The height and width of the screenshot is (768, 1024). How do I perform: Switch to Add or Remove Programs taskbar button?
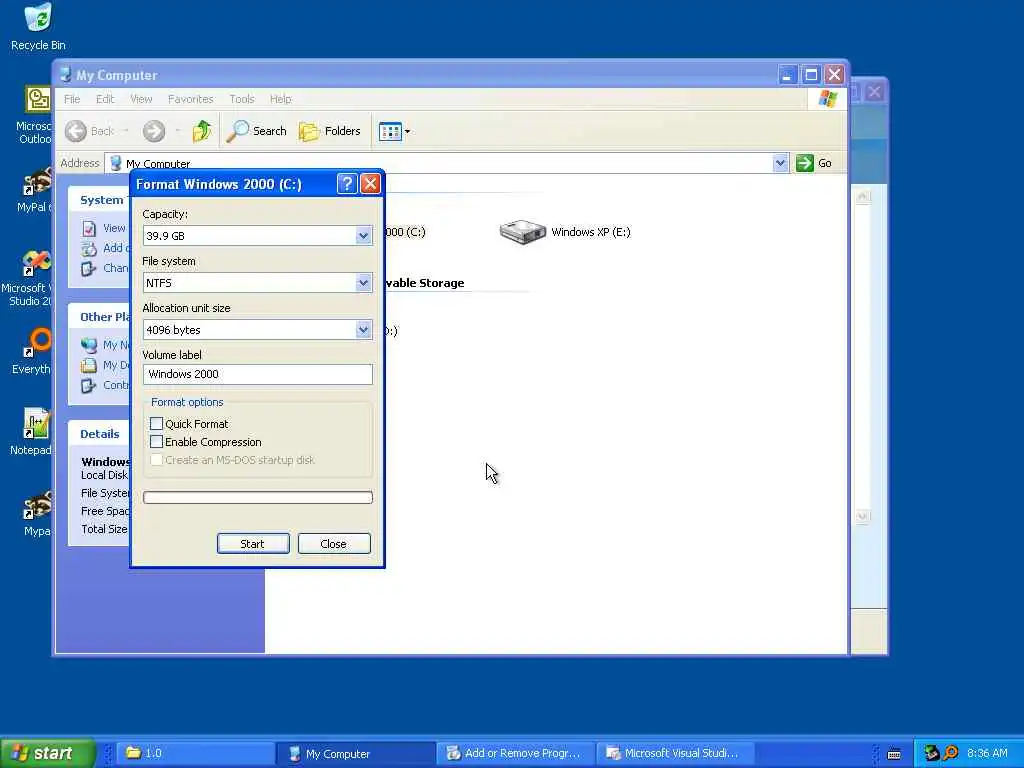[516, 753]
